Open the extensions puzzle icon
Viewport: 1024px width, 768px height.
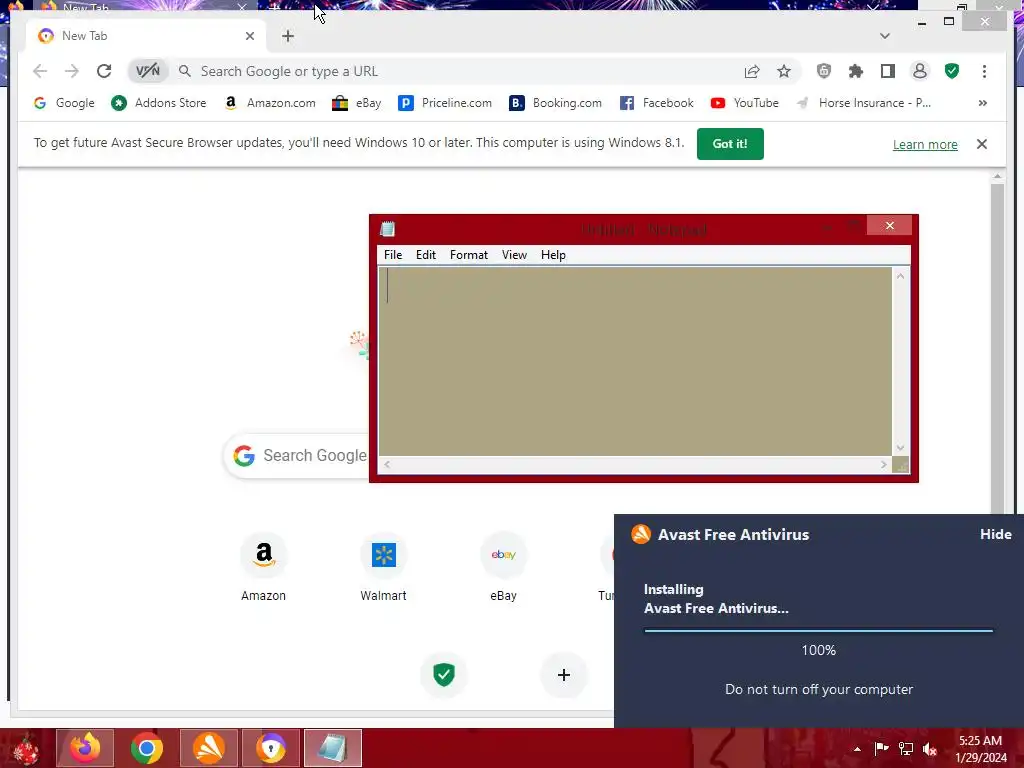[x=856, y=71]
